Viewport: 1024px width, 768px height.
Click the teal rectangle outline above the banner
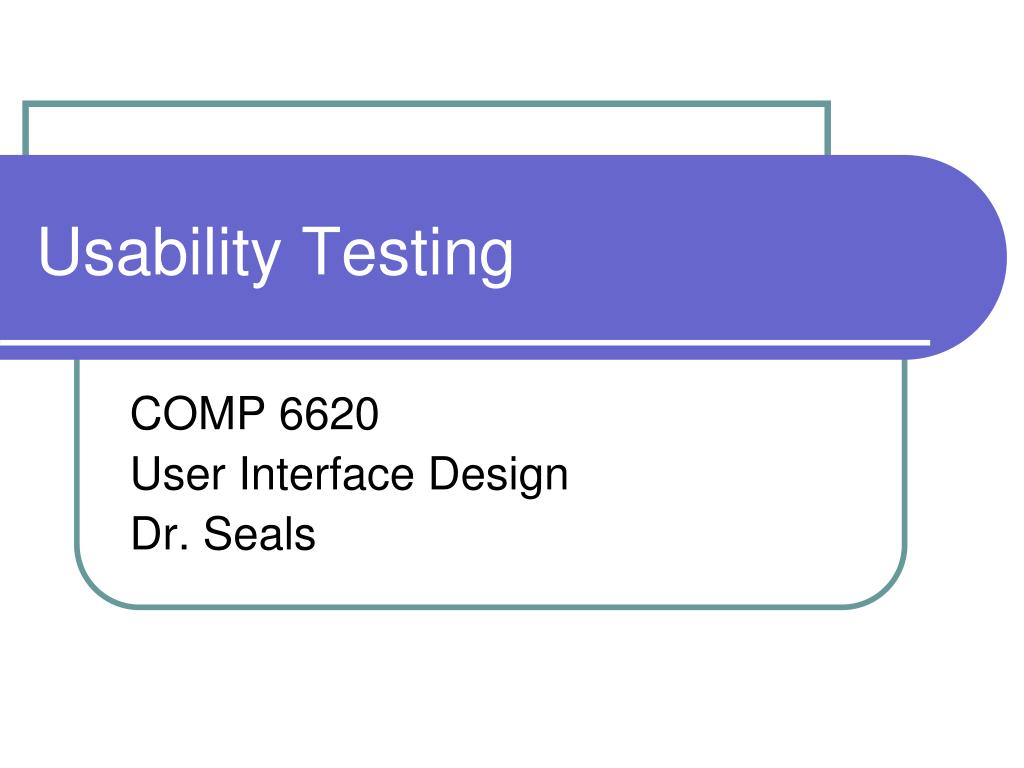coord(426,104)
